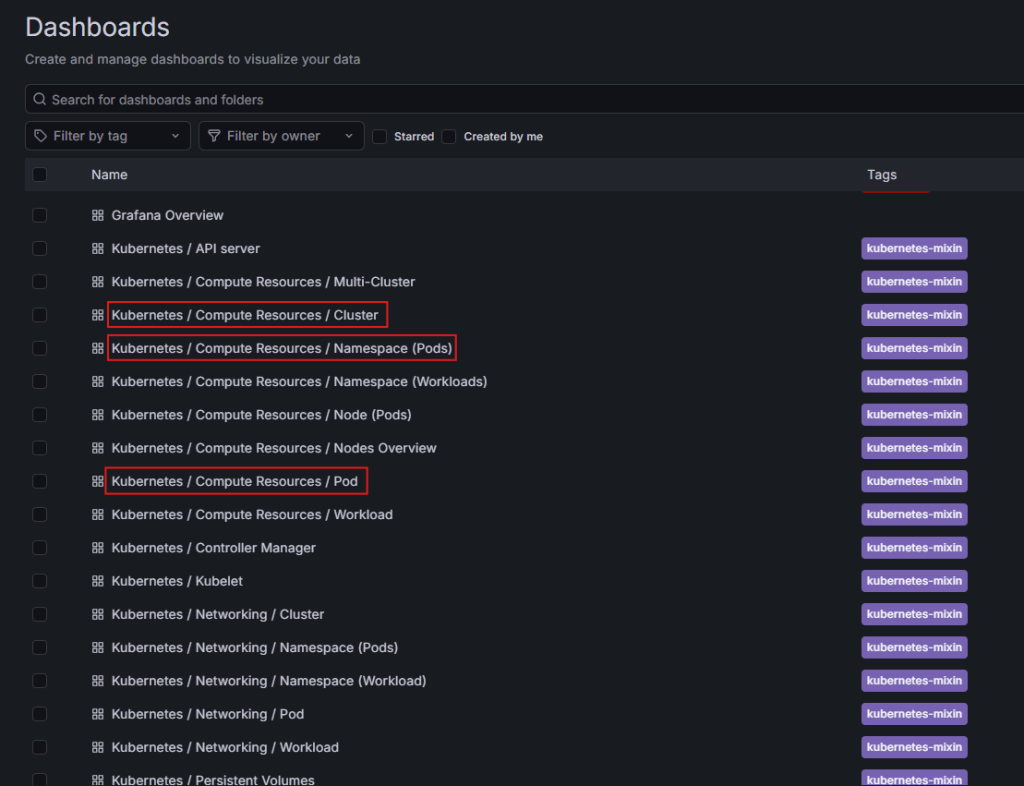The width and height of the screenshot is (1024, 786).
Task: Click the dashboard icon for Compute Resources / Workload
Action: click(98, 515)
